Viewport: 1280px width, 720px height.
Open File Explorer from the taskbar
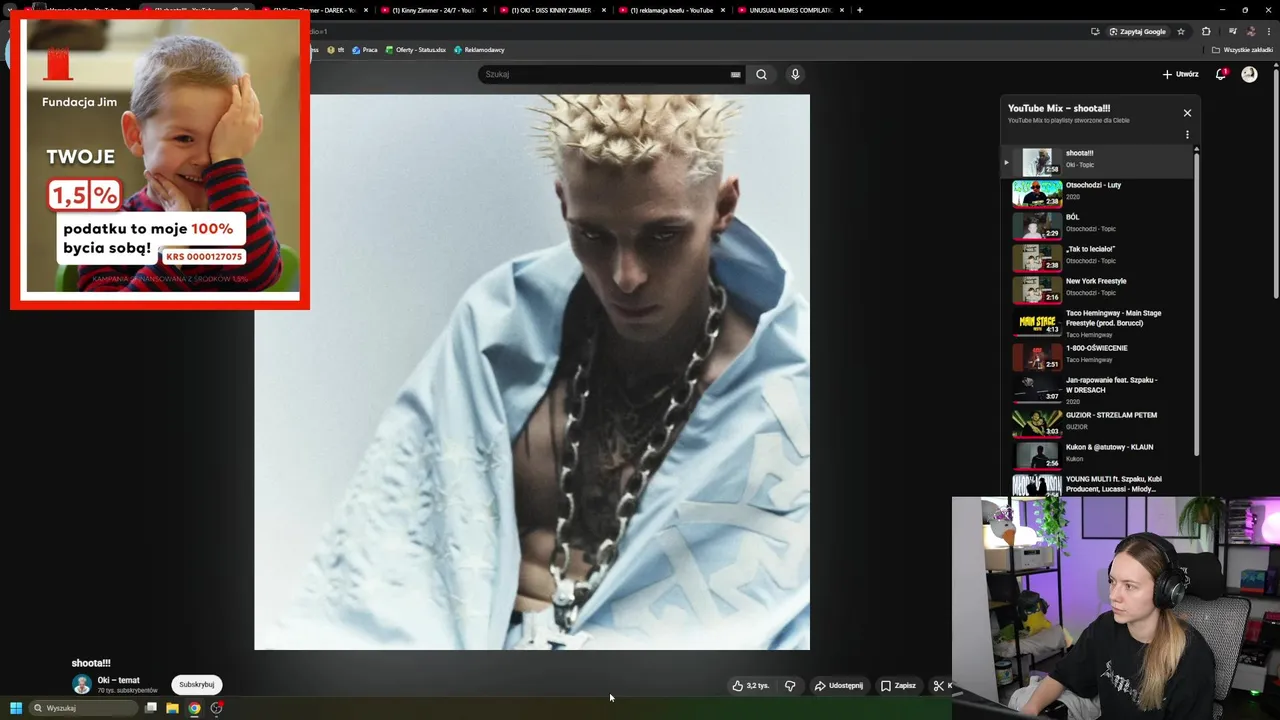pos(172,708)
